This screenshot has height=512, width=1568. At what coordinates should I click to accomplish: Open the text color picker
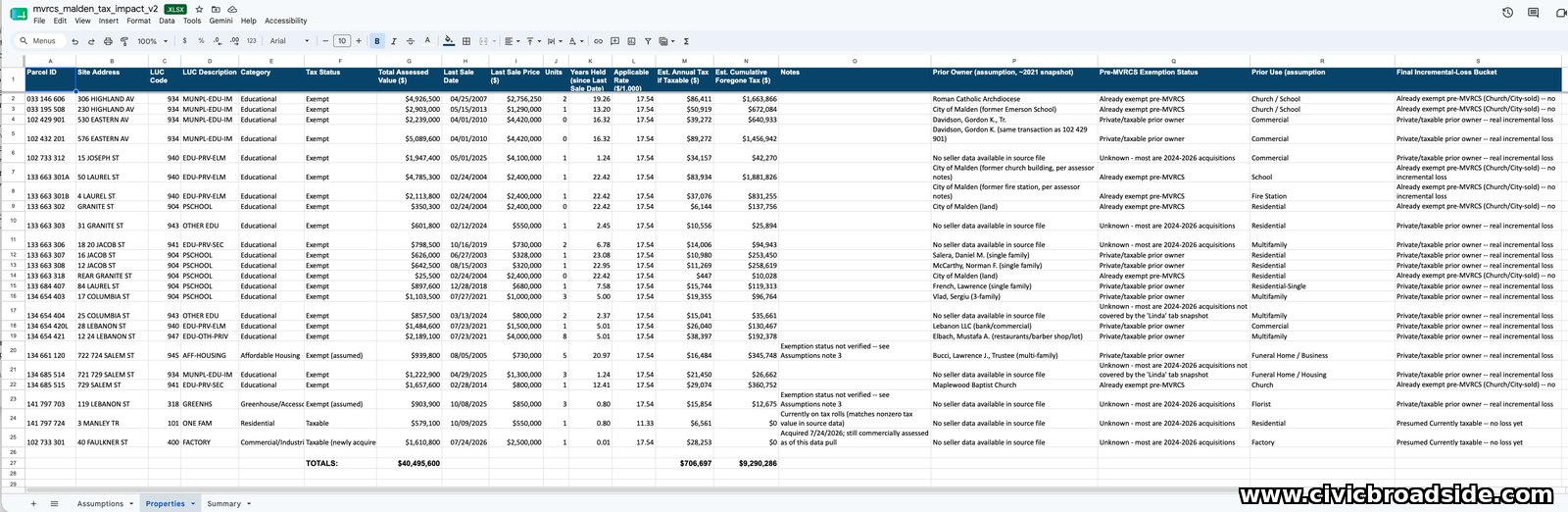pos(427,41)
